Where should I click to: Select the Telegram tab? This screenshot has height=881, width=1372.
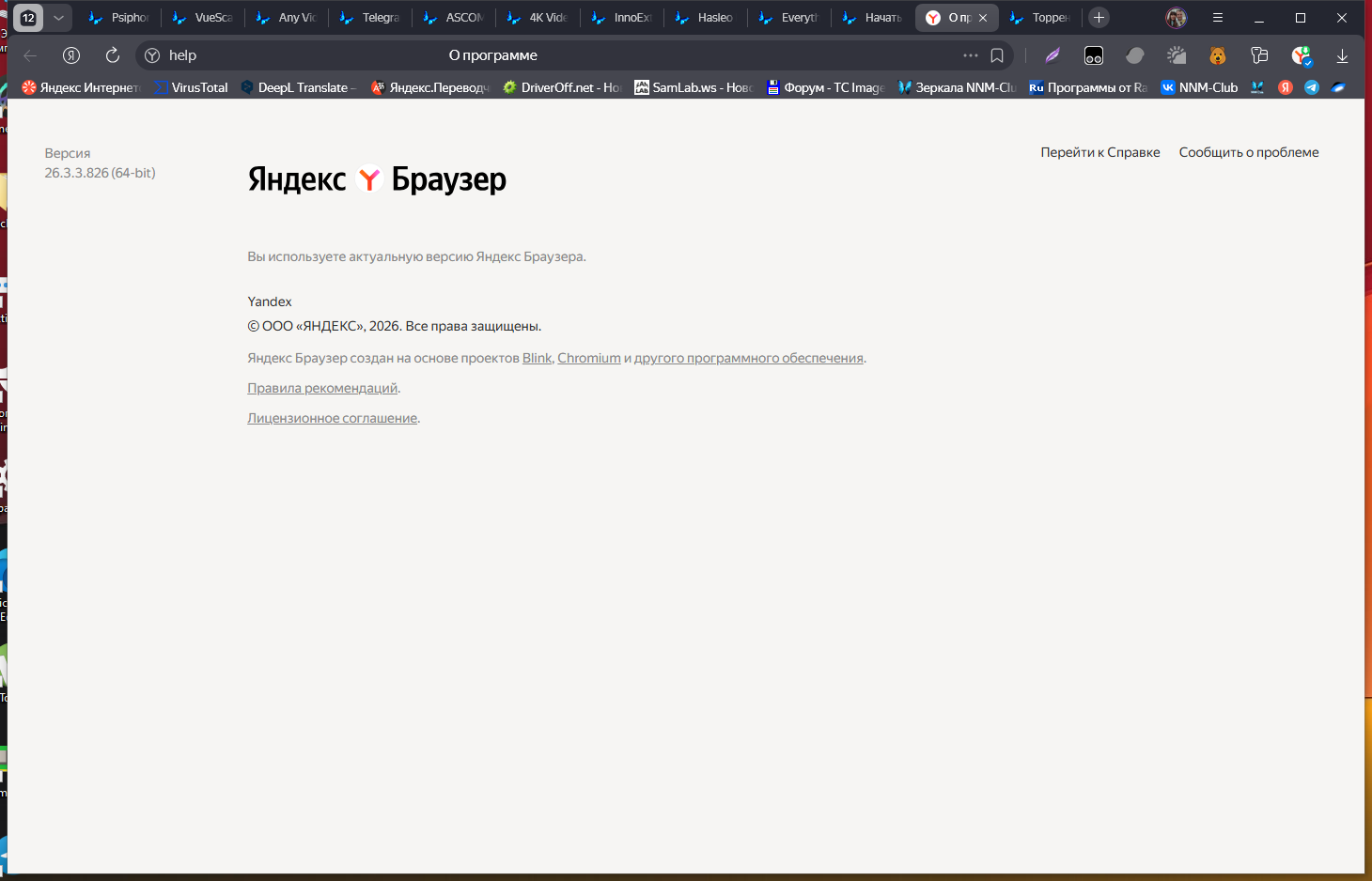370,18
